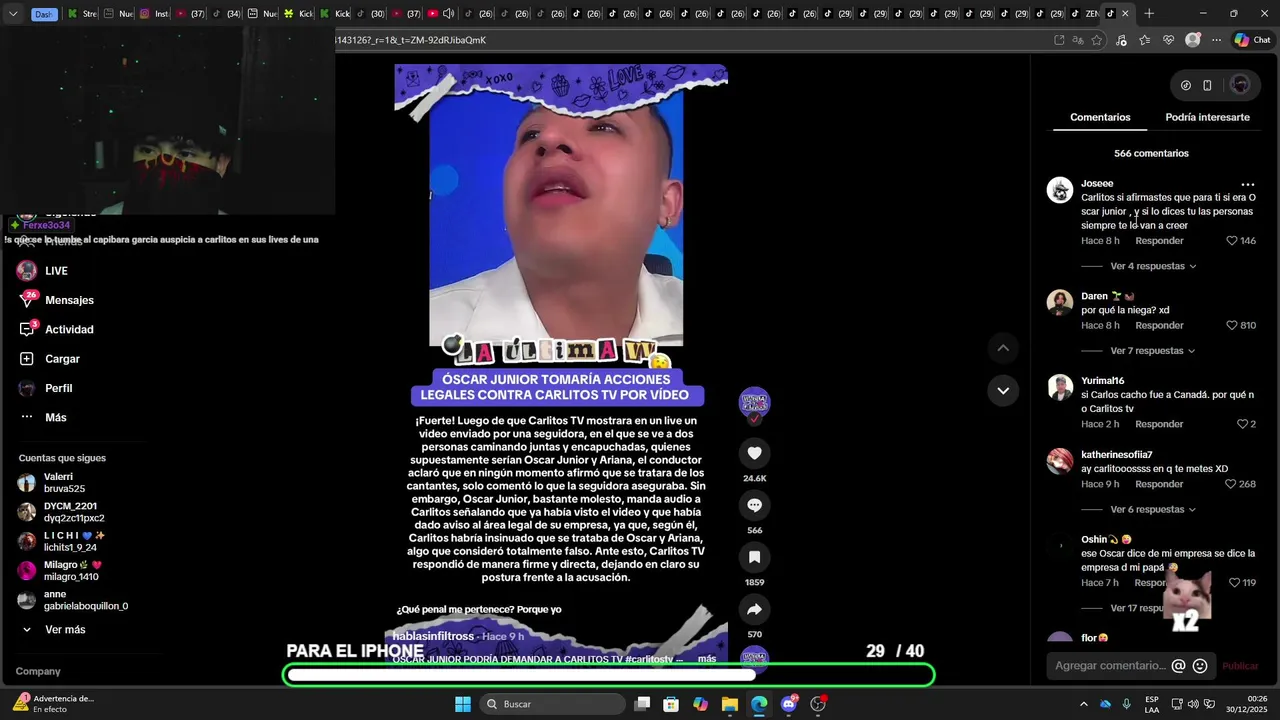
Task: Go to the next video with down arrow
Action: point(1003,390)
